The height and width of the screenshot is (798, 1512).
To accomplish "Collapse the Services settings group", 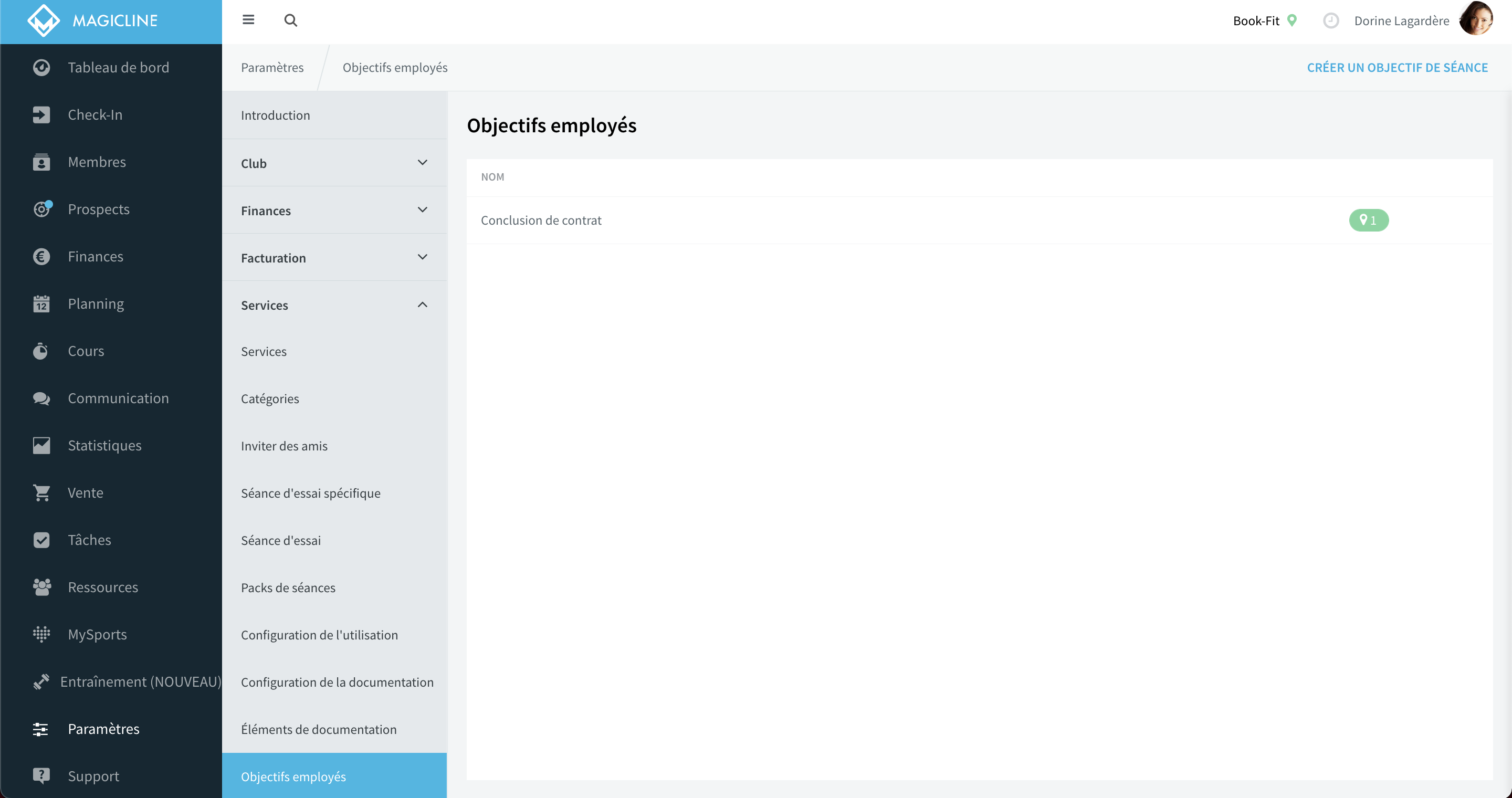I will click(334, 305).
